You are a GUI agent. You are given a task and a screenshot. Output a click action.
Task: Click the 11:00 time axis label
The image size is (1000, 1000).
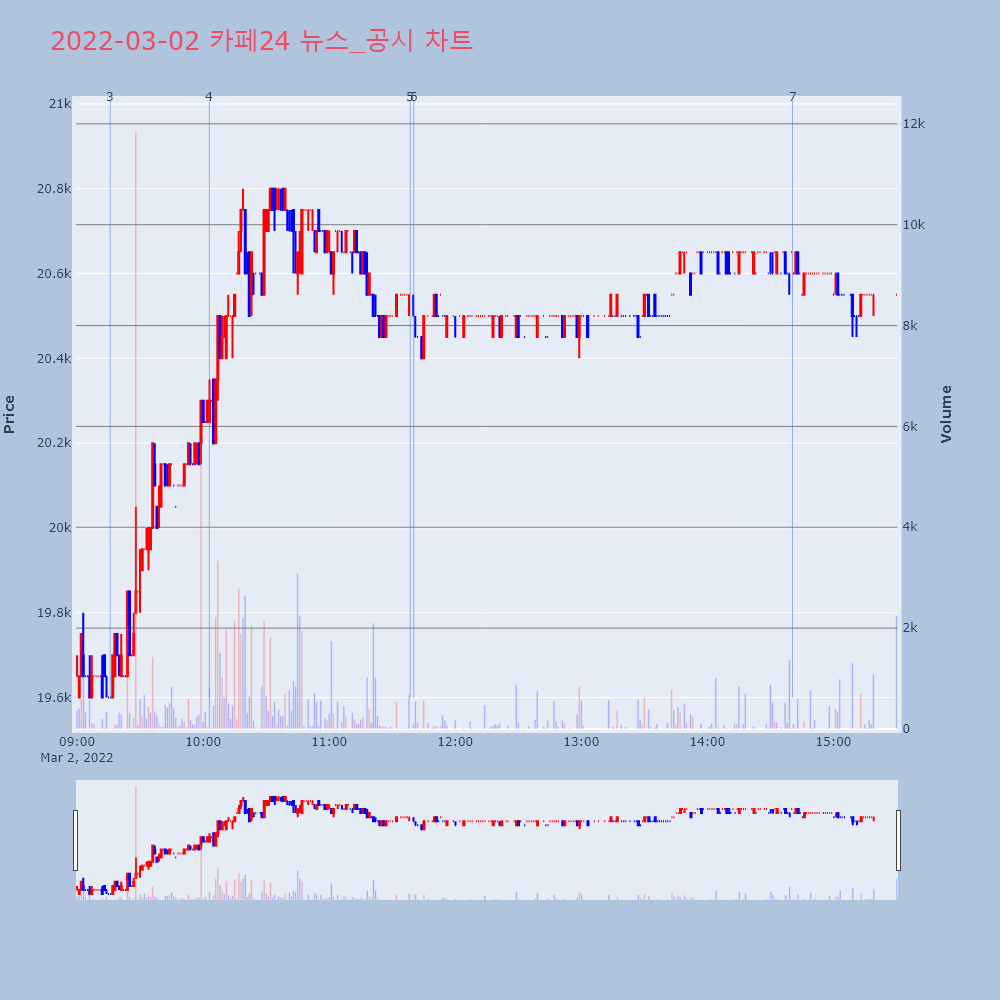coord(329,742)
